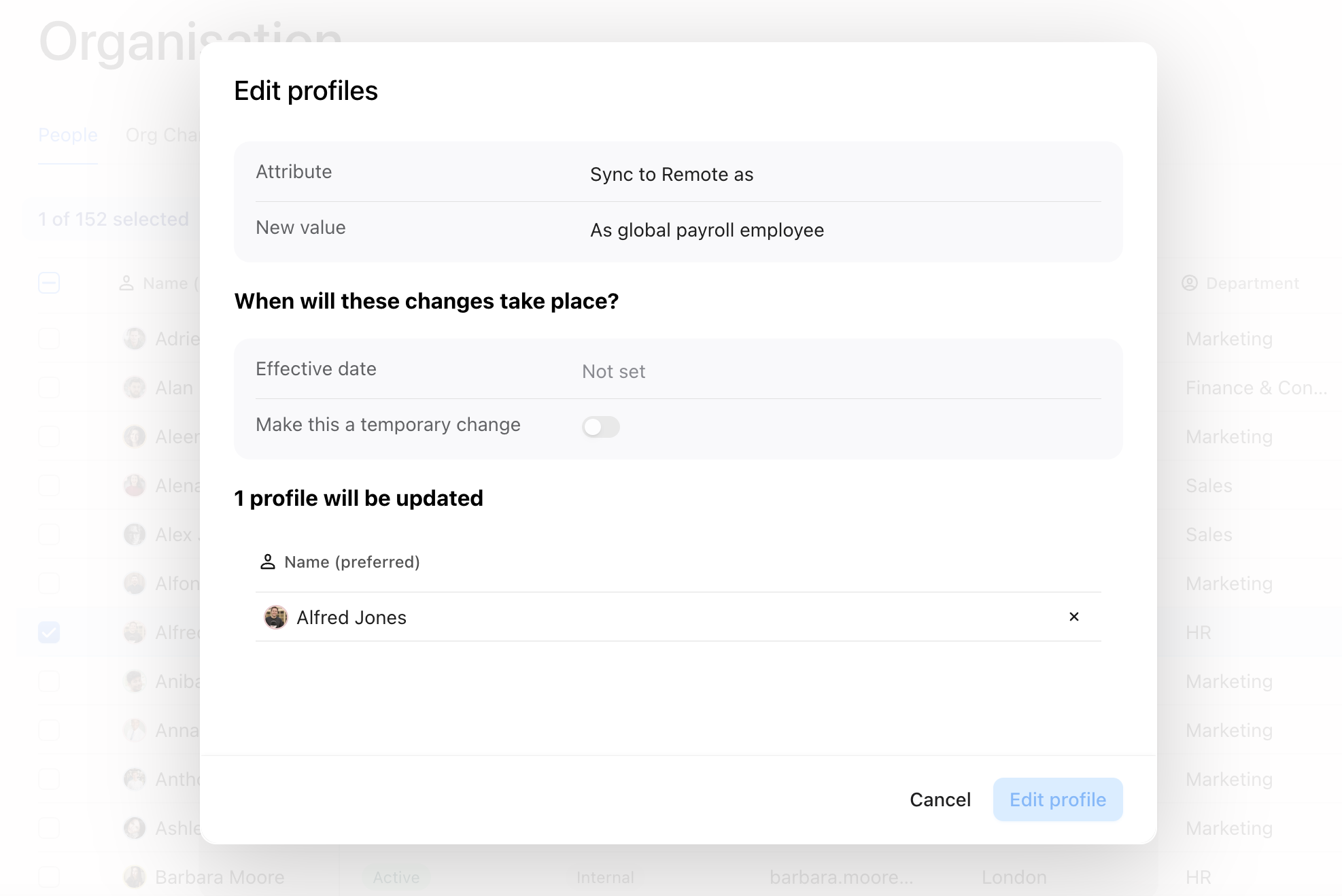
Task: Toggle the select-all checkbox in table header
Action: tap(49, 283)
